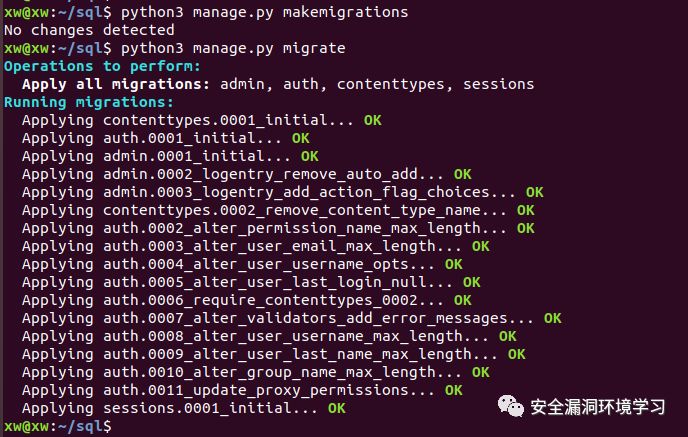
Task: Click the 'Operations to perform:' heading
Action: point(102,66)
